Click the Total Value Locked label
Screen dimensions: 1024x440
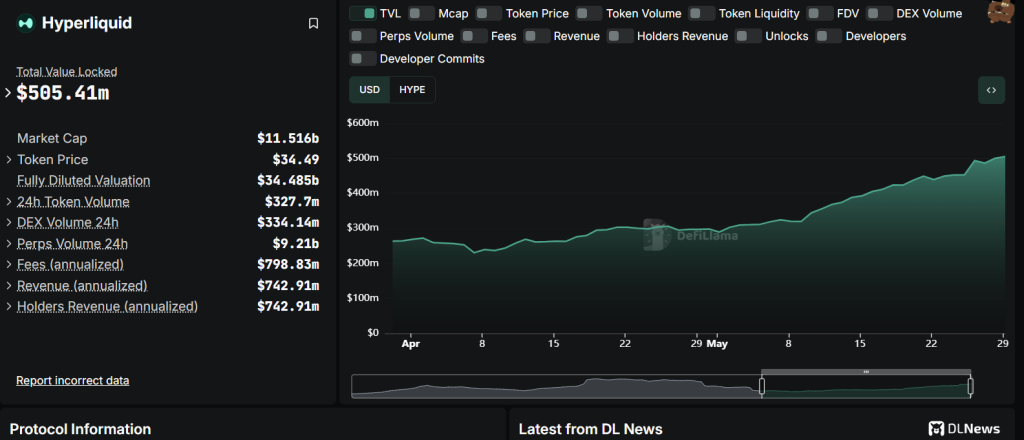[x=67, y=72]
